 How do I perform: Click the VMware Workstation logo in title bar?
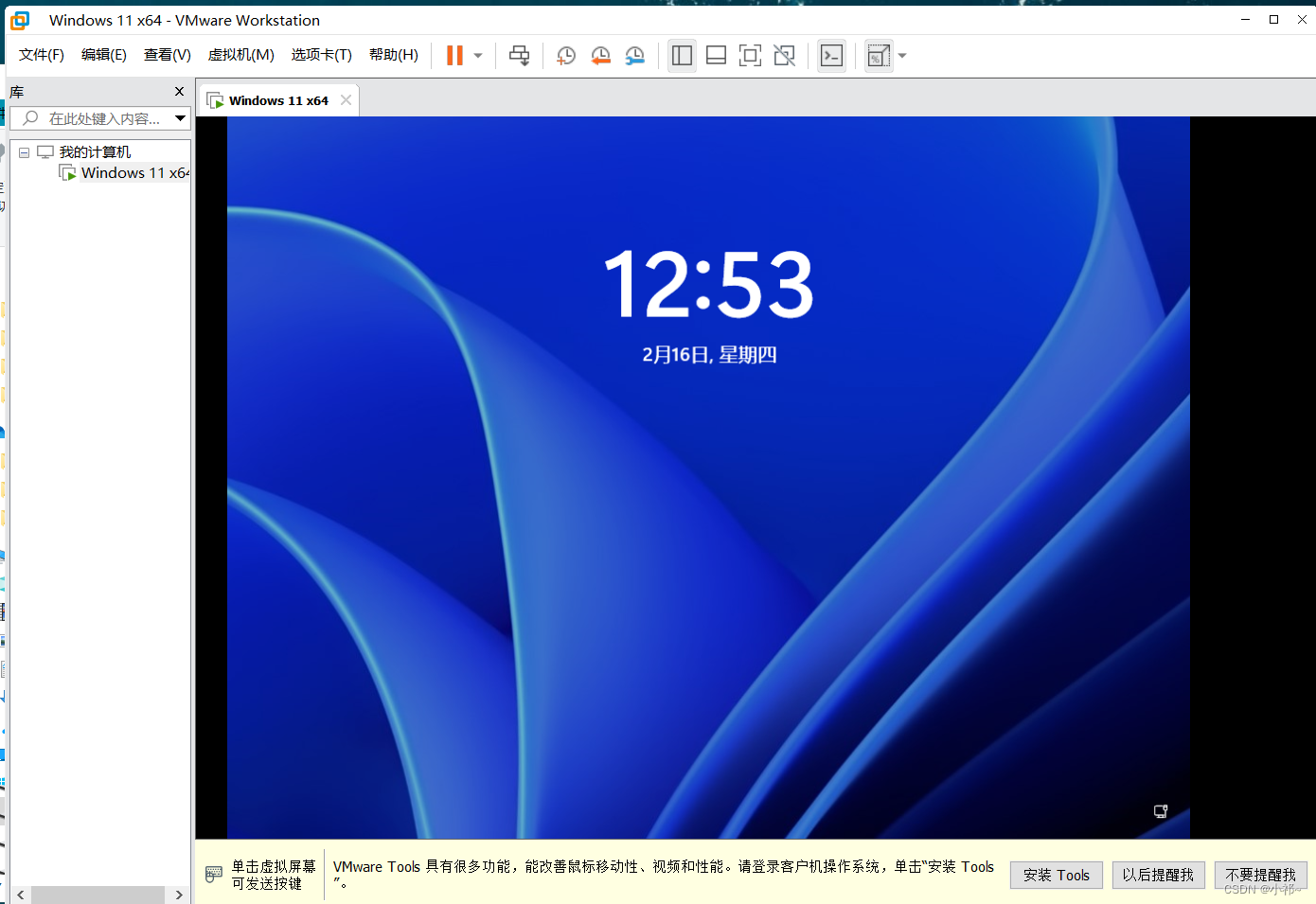click(20, 20)
